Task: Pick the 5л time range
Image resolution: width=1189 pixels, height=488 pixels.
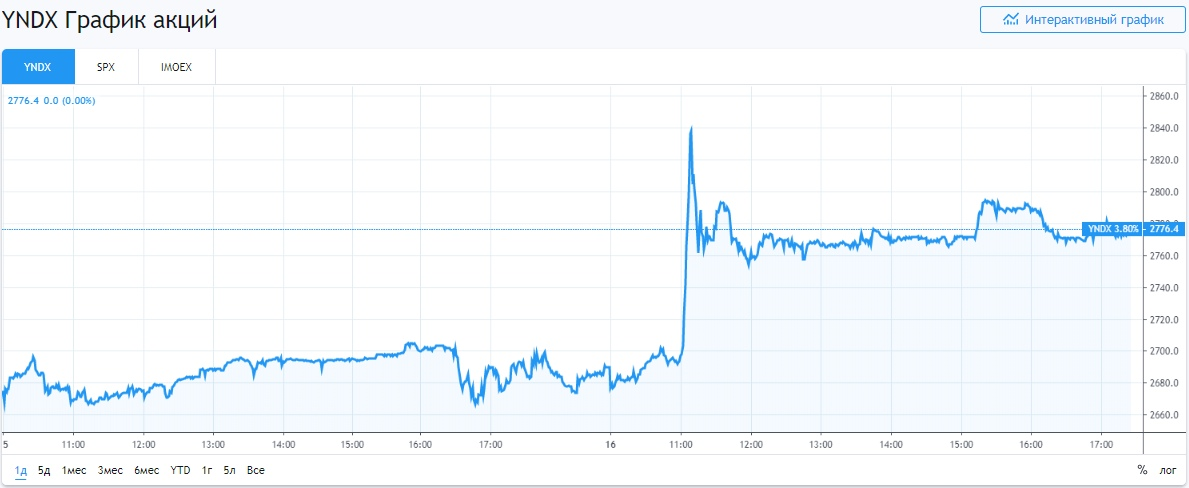Action: tap(229, 470)
